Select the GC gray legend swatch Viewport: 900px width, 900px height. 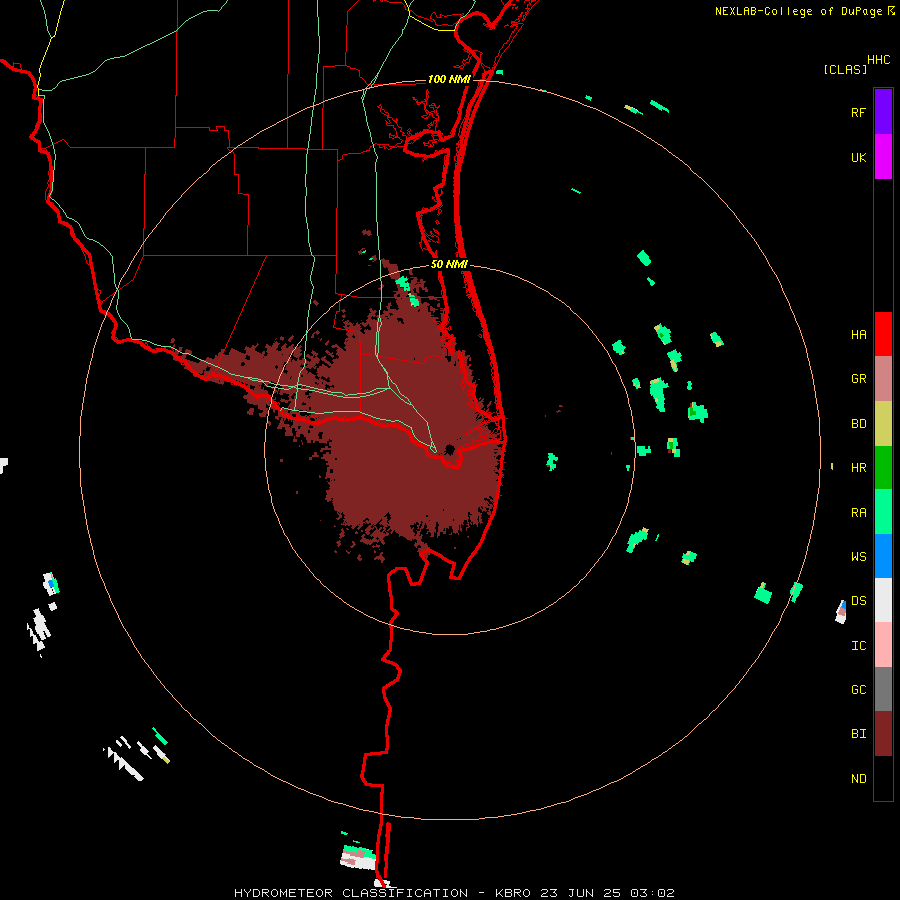click(883, 689)
